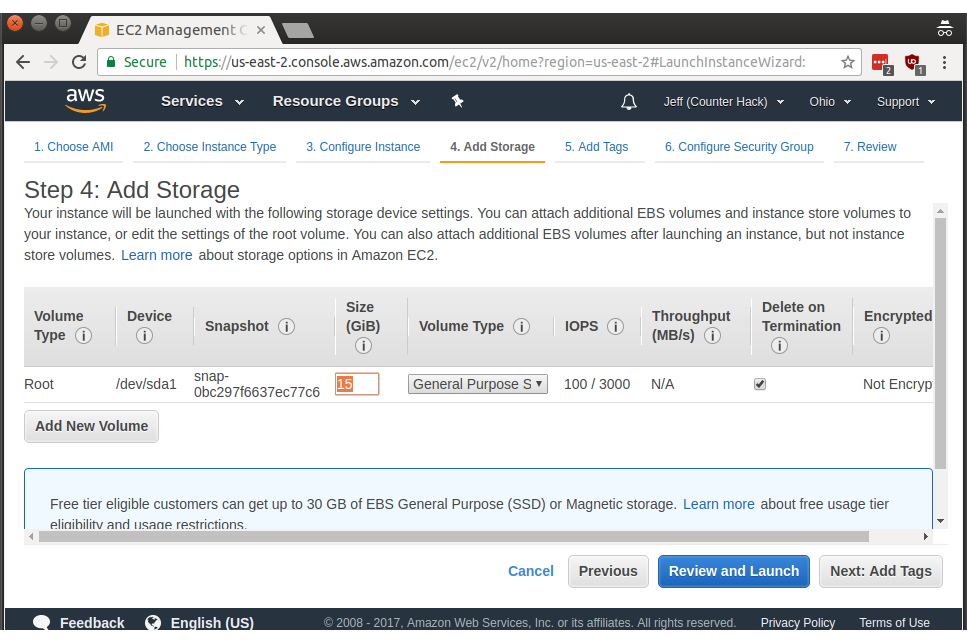Viewport: 967px width, 643px height.
Task: Go to step 5 Add Tags
Action: coord(596,147)
